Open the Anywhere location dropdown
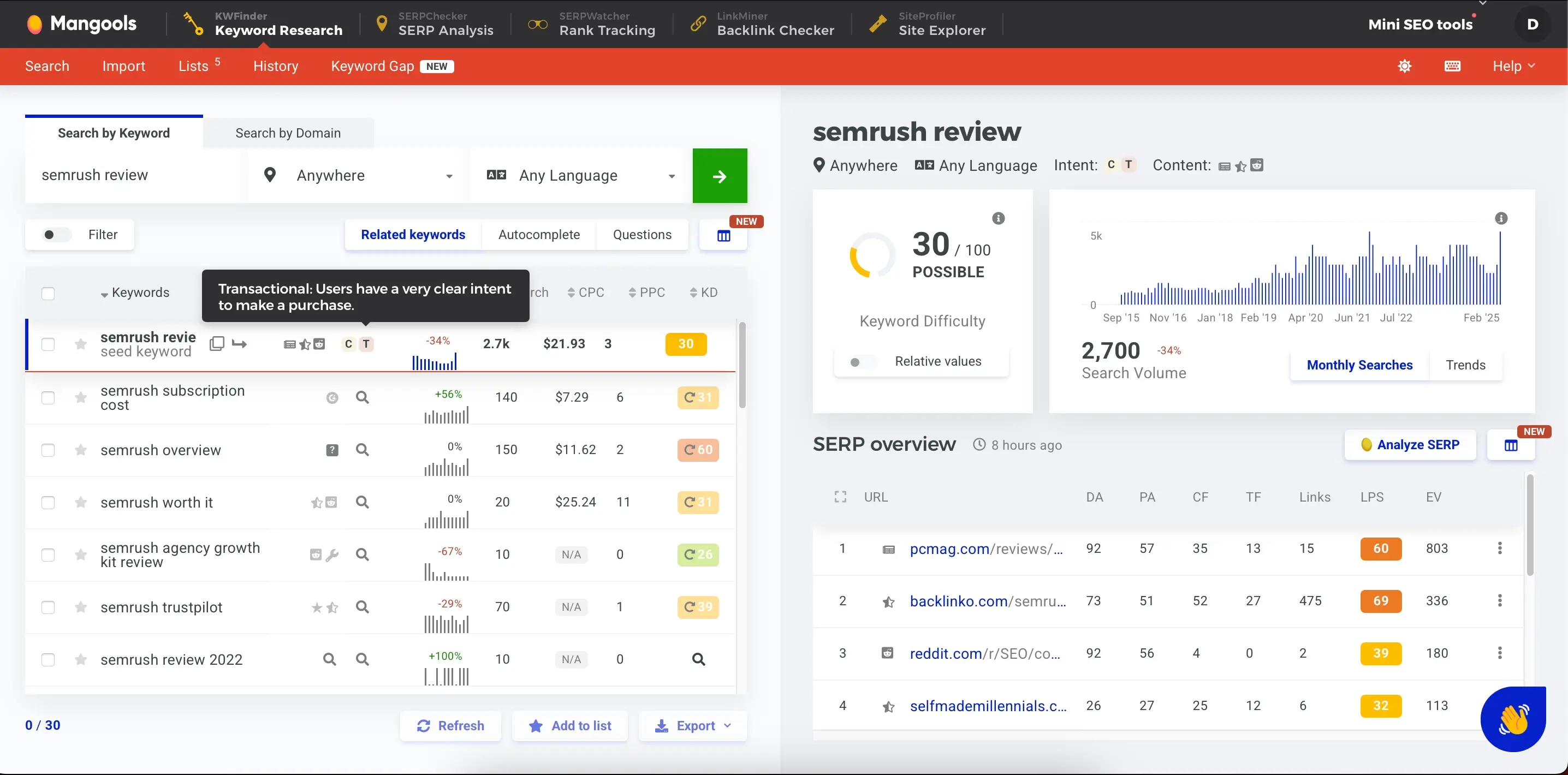1568x775 pixels. coord(359,176)
